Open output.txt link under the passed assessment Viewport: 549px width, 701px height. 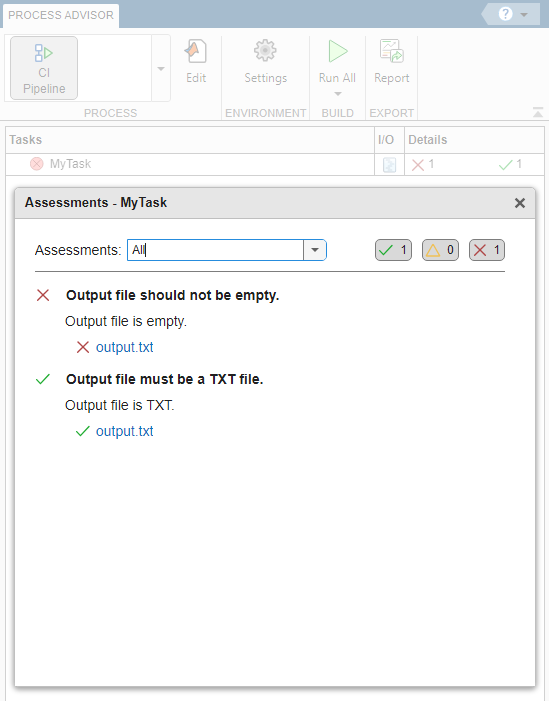tap(125, 431)
